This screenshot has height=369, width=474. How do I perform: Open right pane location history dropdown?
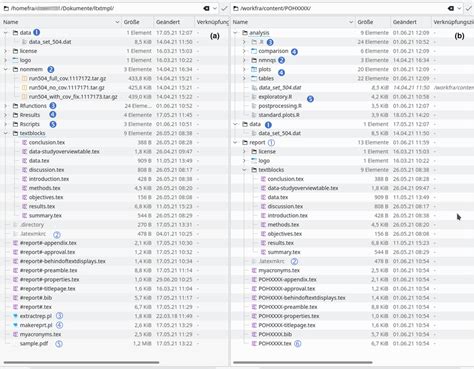(x=459, y=8)
